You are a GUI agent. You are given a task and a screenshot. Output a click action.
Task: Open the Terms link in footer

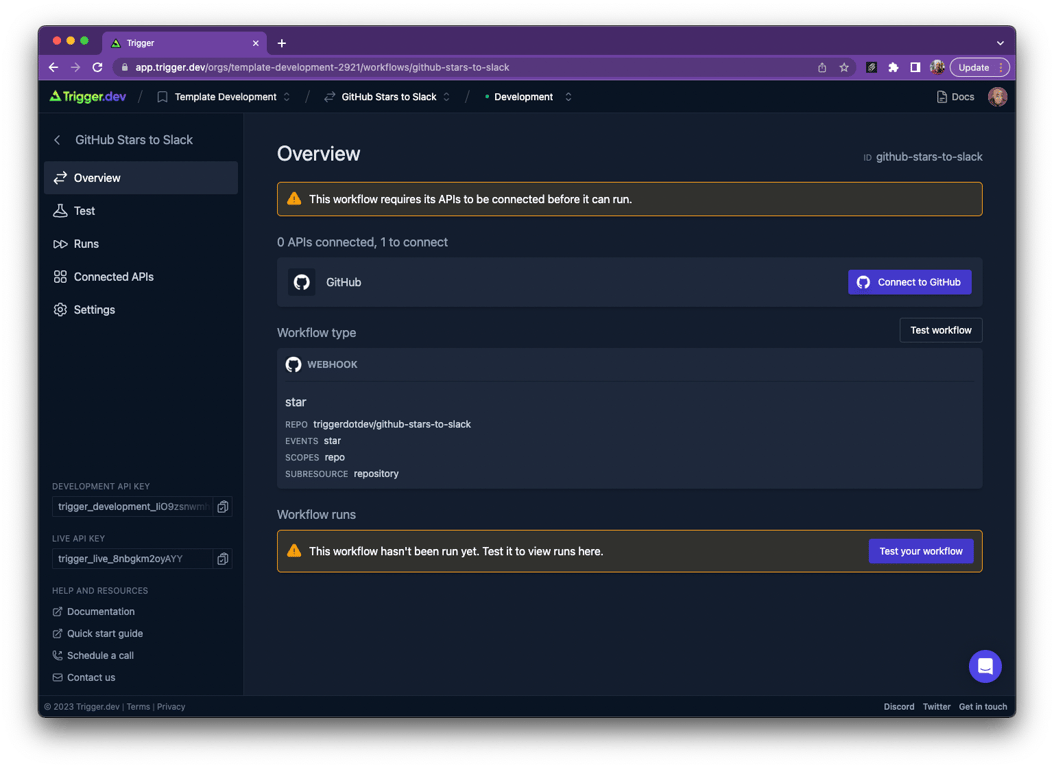click(138, 707)
